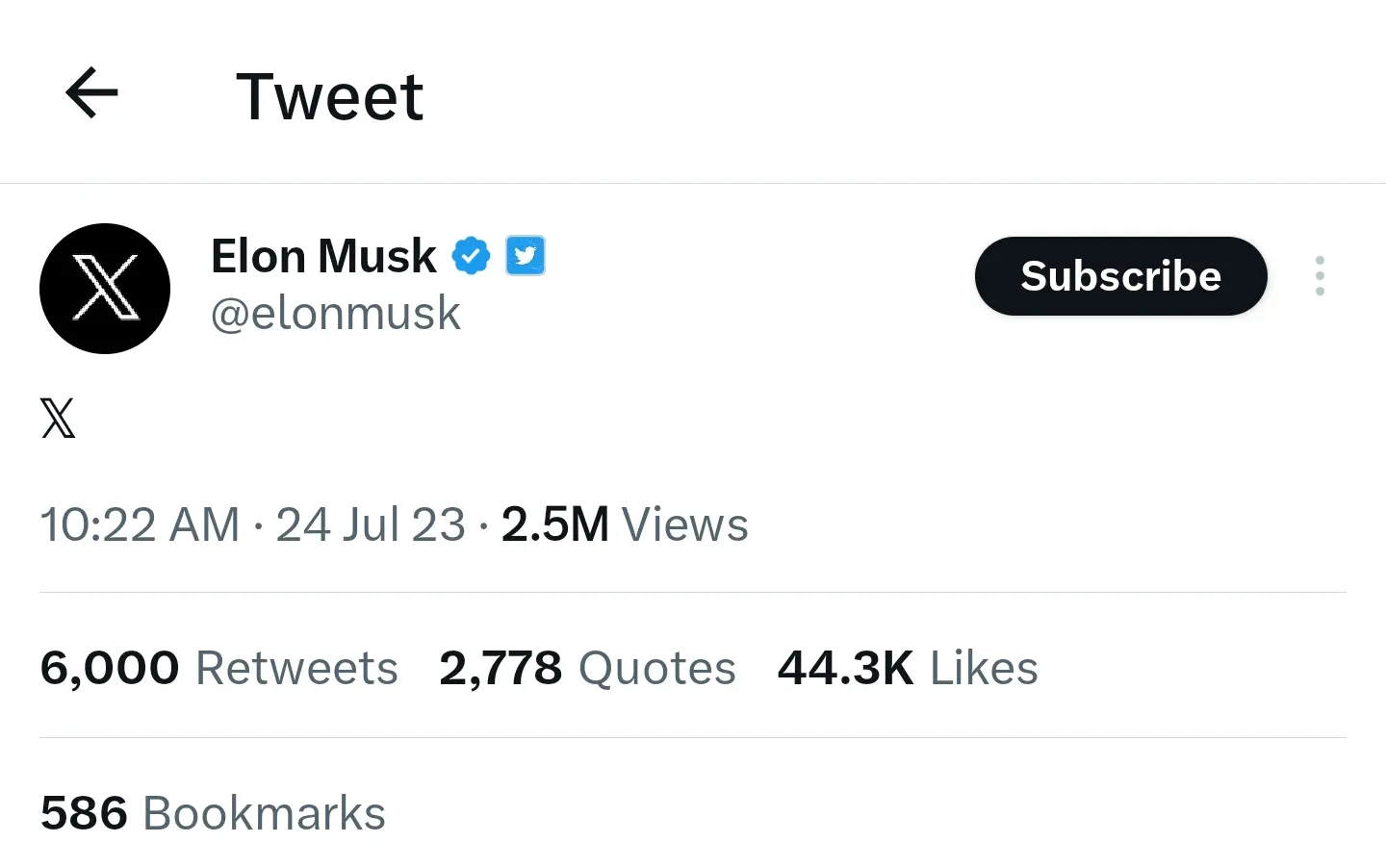Open the @elonmusk profile handle
The height and width of the screenshot is (868, 1386).
(x=336, y=313)
